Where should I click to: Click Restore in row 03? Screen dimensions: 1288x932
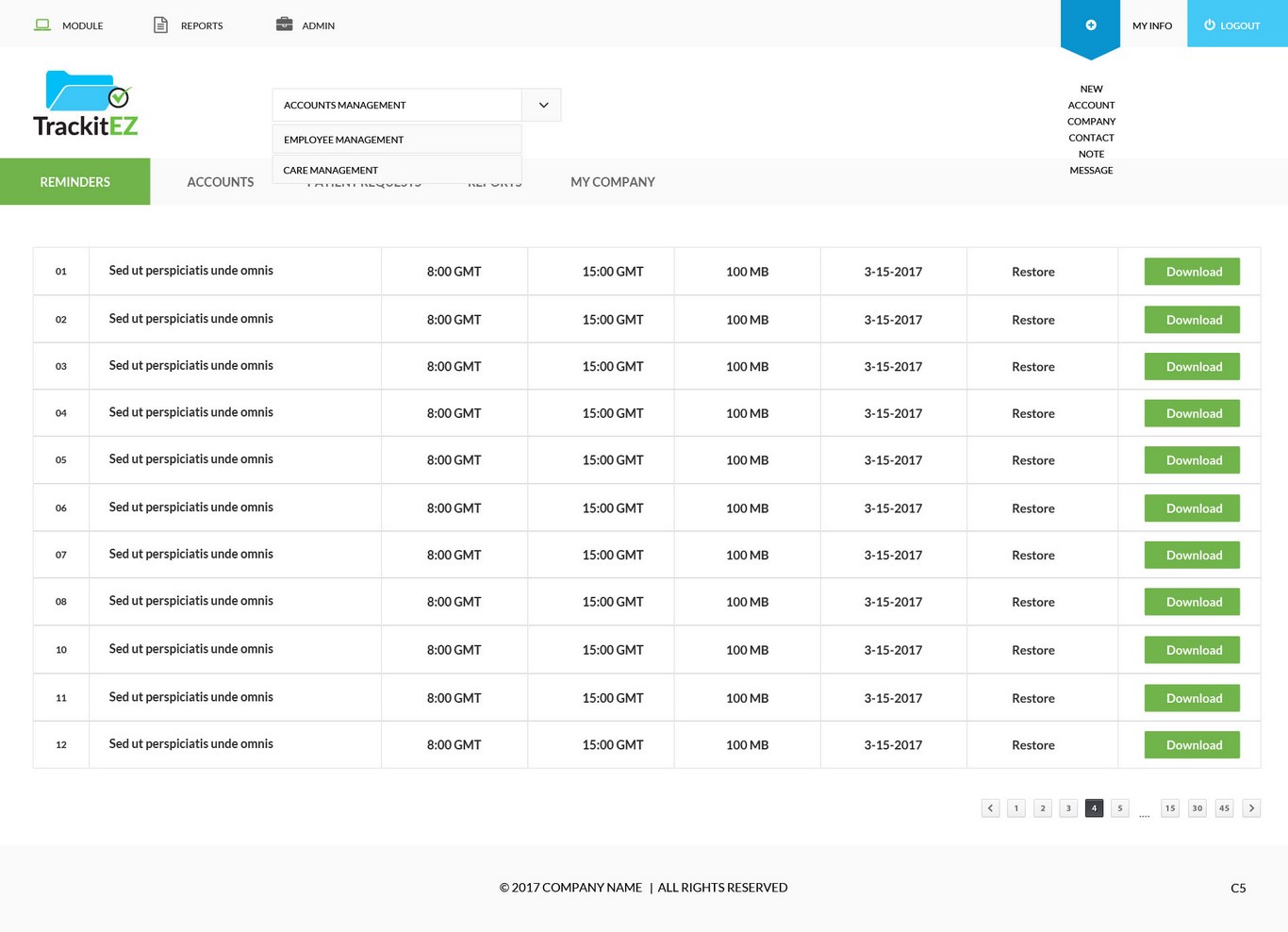click(x=1033, y=367)
